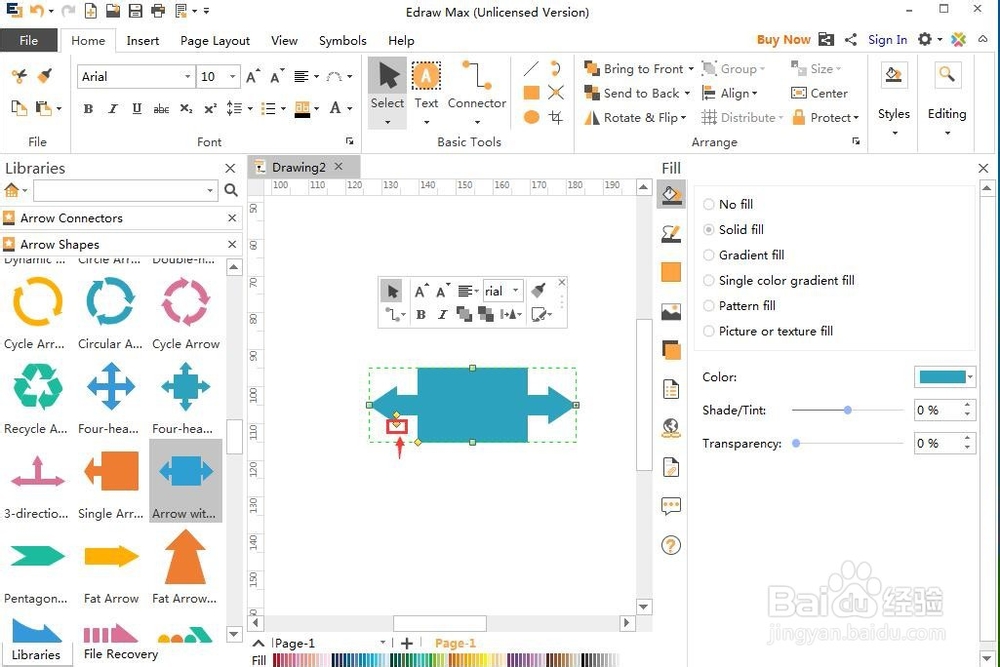The image size is (1000, 667).
Task: Open the Arial font name dropdown
Action: [187, 77]
